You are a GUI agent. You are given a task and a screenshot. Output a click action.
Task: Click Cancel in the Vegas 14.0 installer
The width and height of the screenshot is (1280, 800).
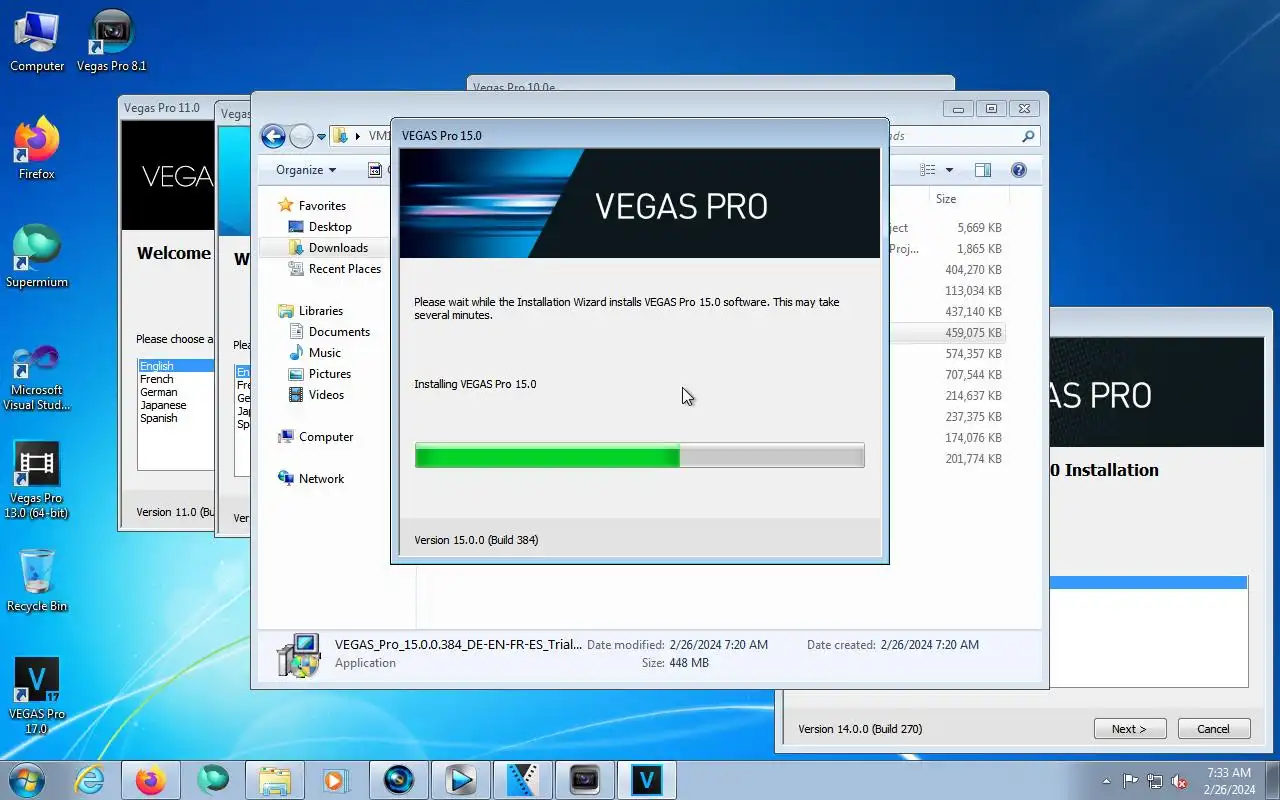(x=1214, y=729)
